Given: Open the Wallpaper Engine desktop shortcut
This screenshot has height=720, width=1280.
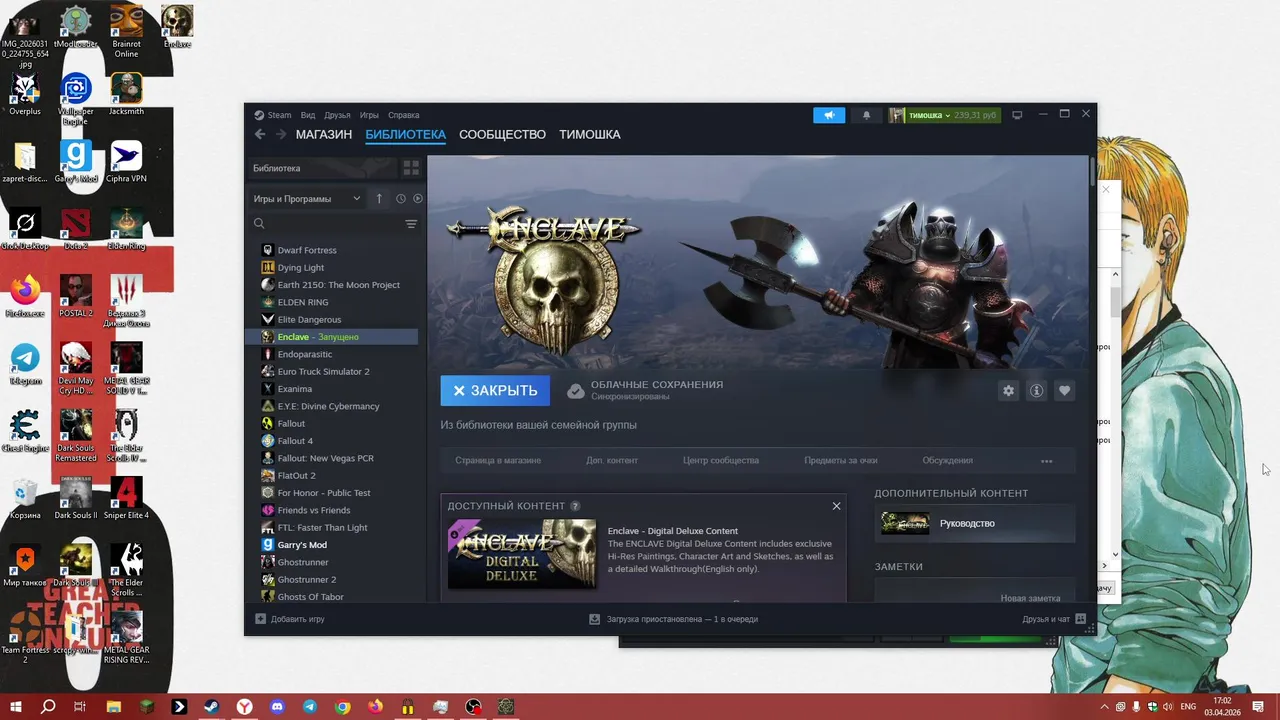Looking at the screenshot, I should tap(76, 98).
